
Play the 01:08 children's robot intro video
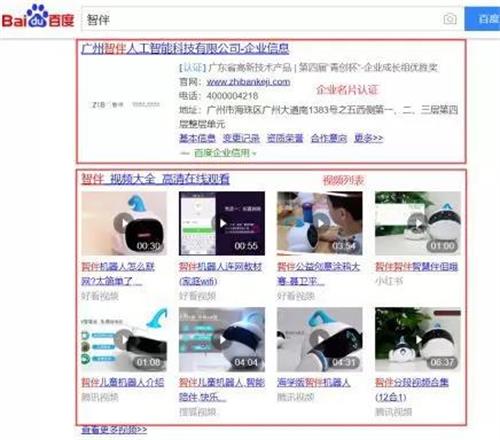(124, 339)
